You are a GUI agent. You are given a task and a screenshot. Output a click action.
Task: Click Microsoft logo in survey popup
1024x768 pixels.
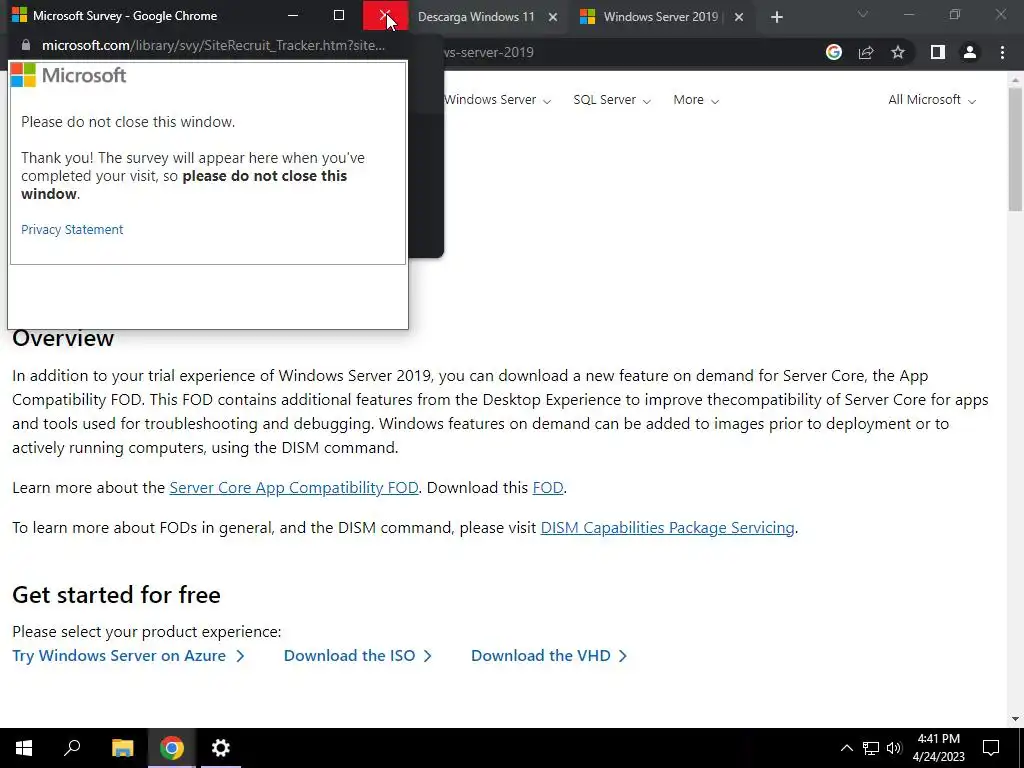(x=69, y=75)
